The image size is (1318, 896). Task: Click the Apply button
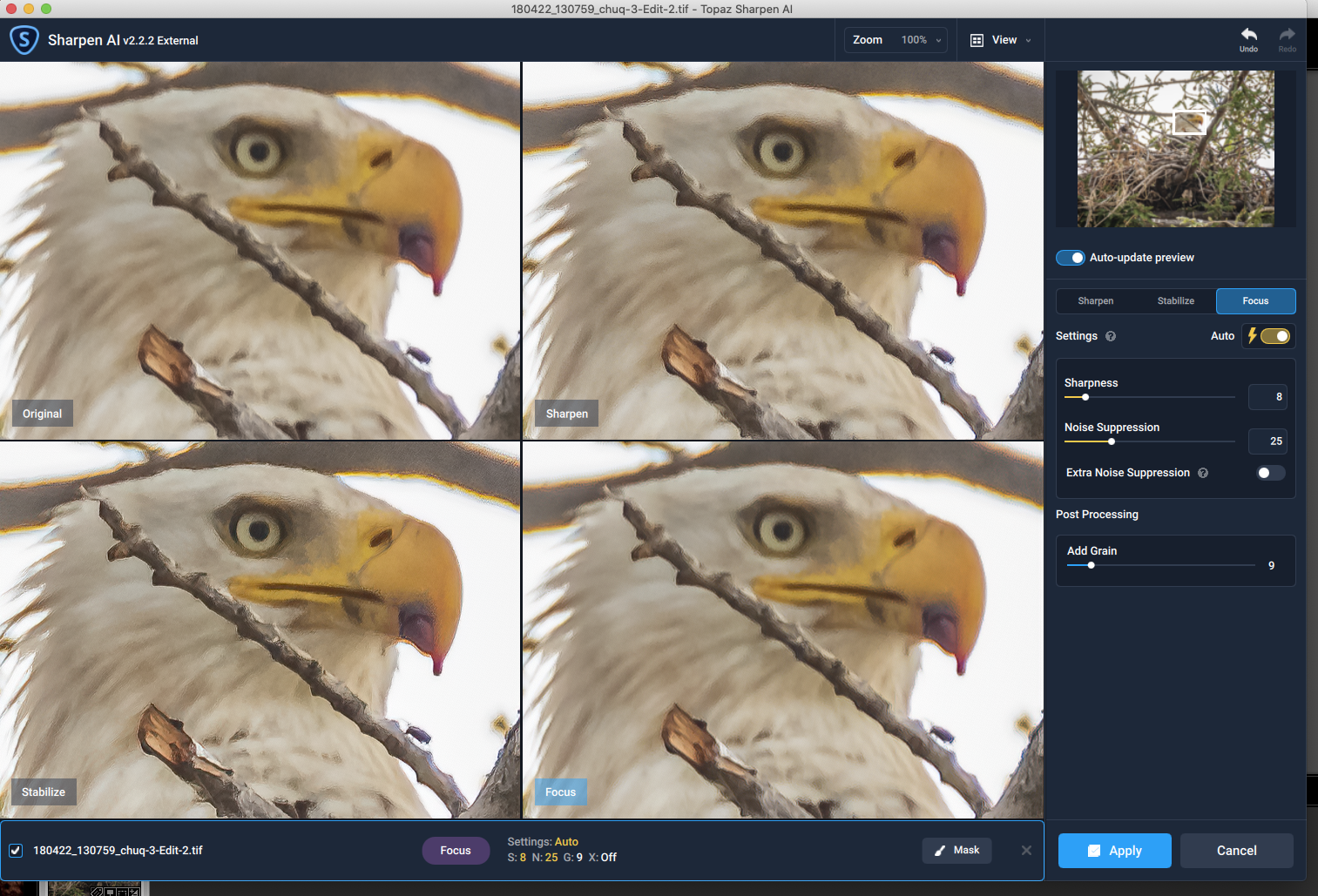point(1115,851)
